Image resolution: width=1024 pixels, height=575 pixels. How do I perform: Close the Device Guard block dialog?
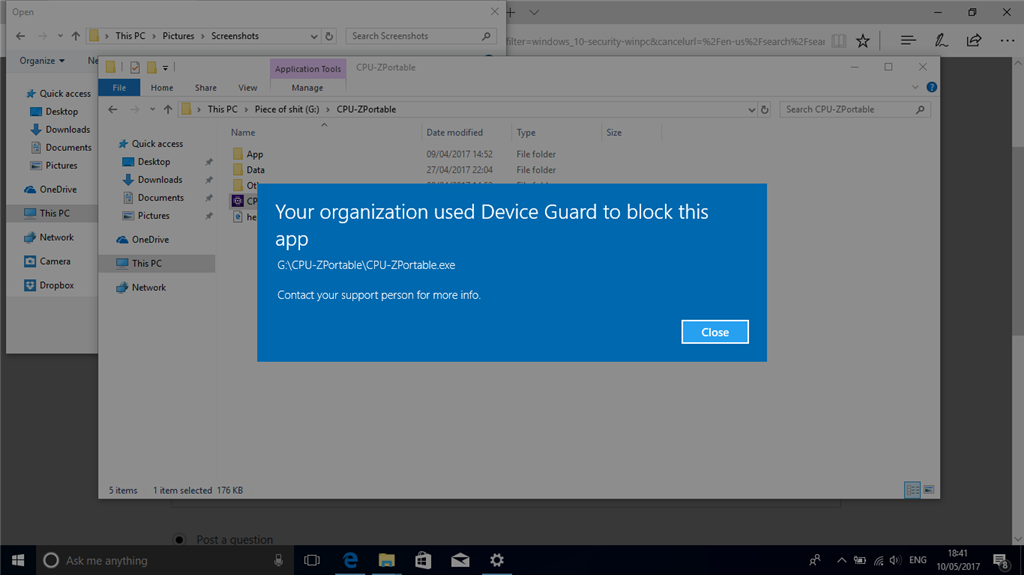click(x=714, y=332)
